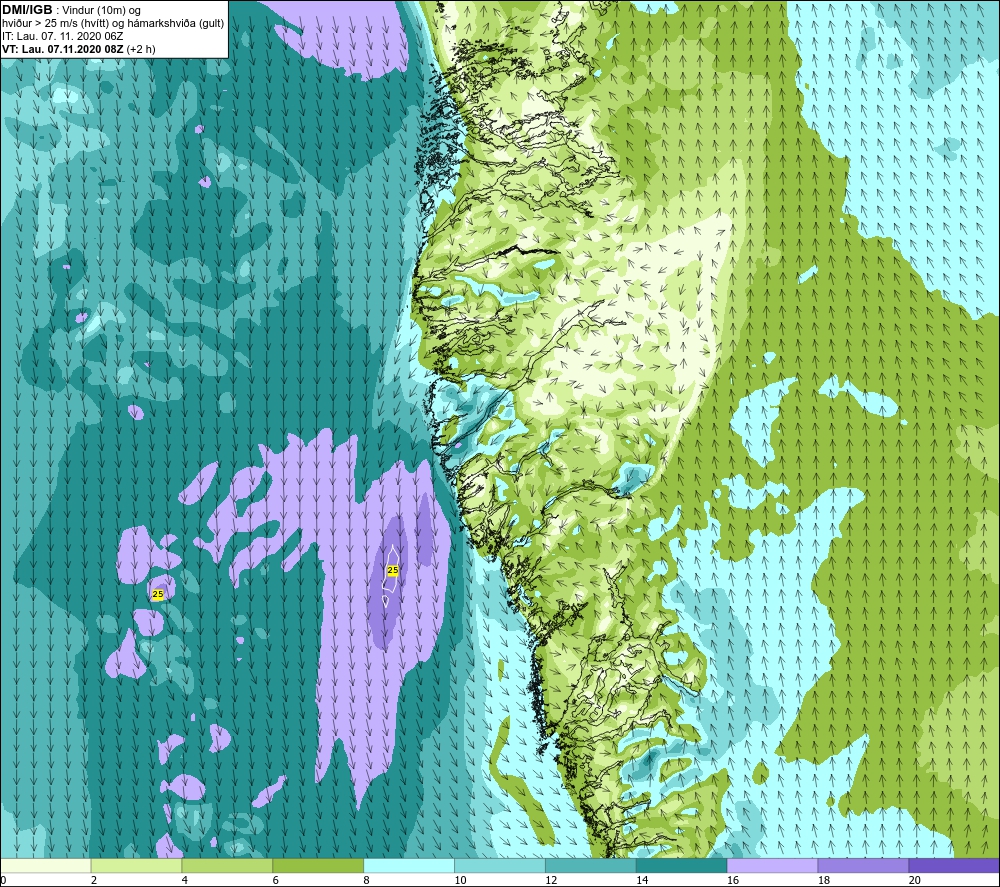The height and width of the screenshot is (887, 1000).
Task: Click the scale label '16'
Action: click(x=733, y=880)
